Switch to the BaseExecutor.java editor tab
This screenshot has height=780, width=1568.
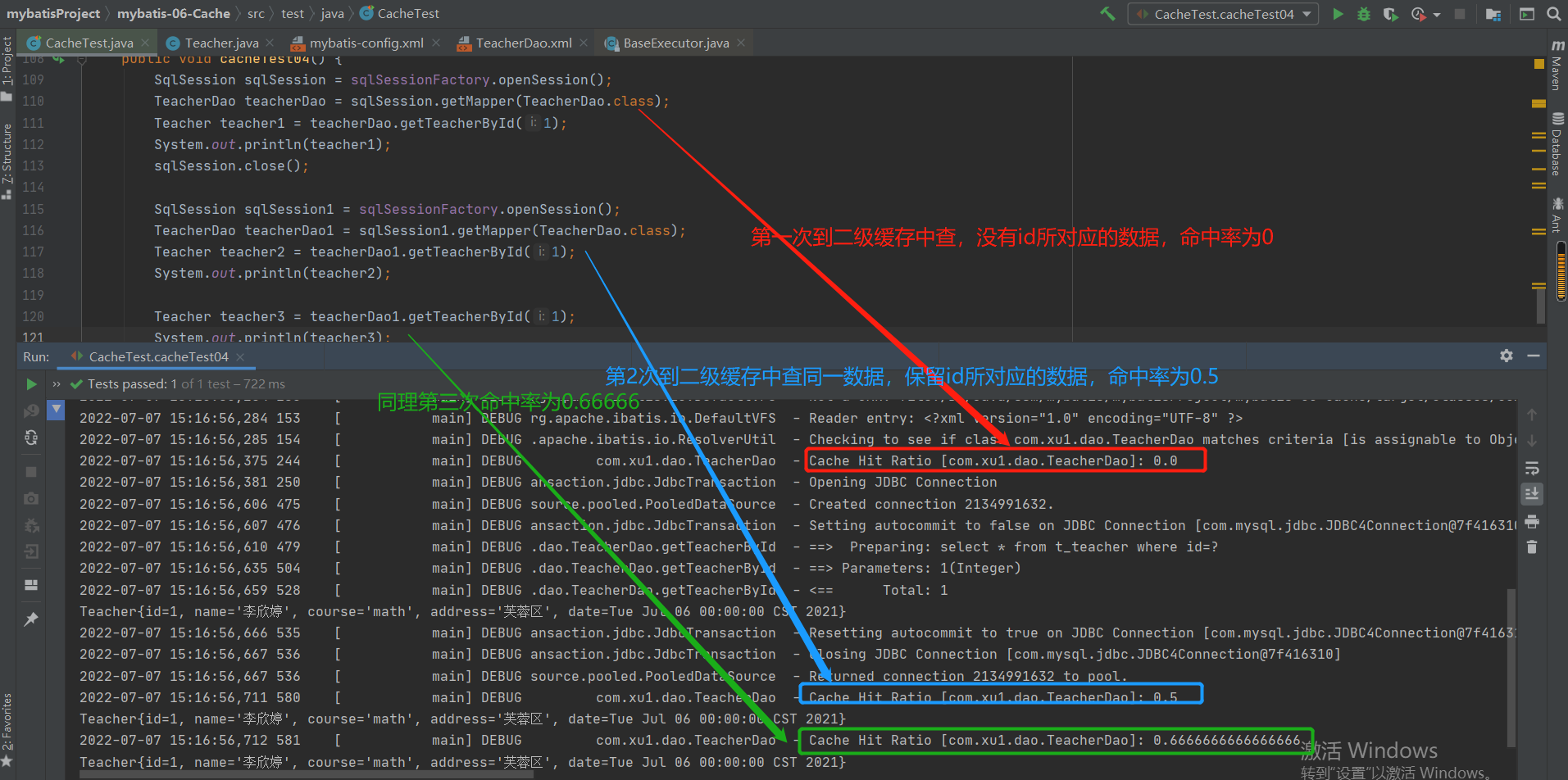coord(676,43)
